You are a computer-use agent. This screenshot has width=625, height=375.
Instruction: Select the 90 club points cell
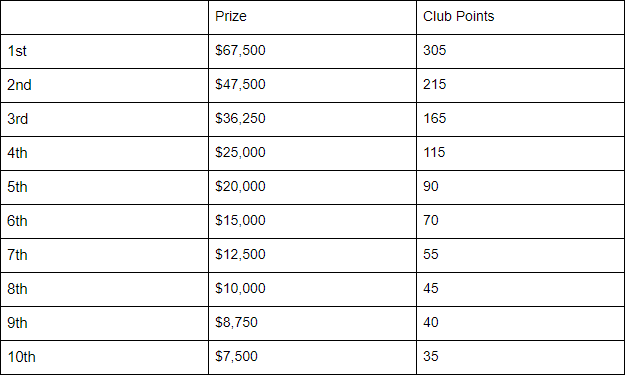click(x=520, y=187)
